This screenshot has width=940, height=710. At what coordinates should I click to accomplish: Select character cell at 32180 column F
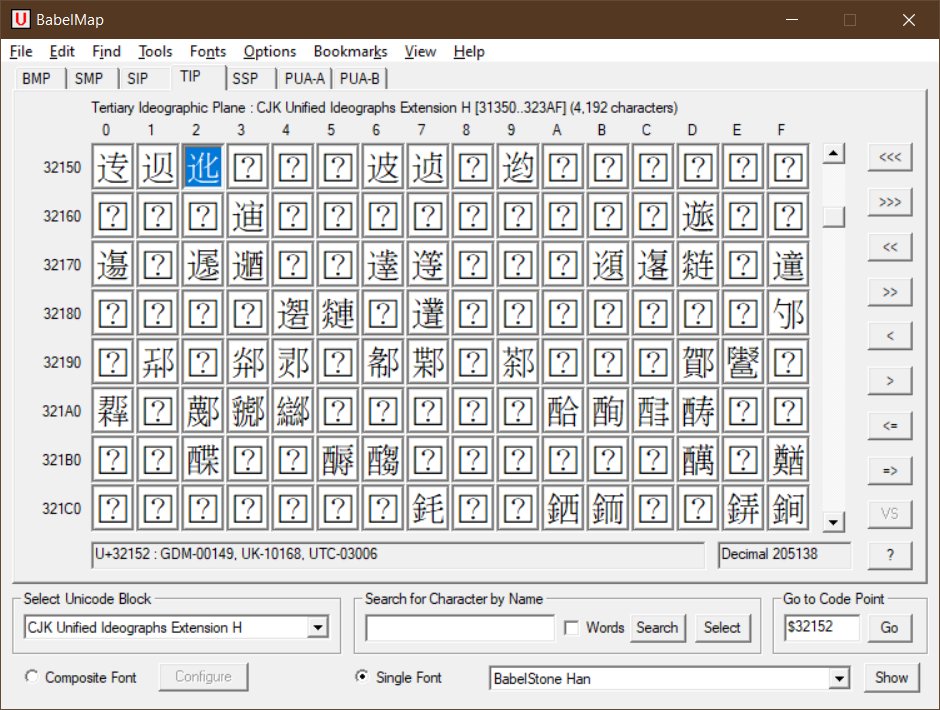[788, 314]
